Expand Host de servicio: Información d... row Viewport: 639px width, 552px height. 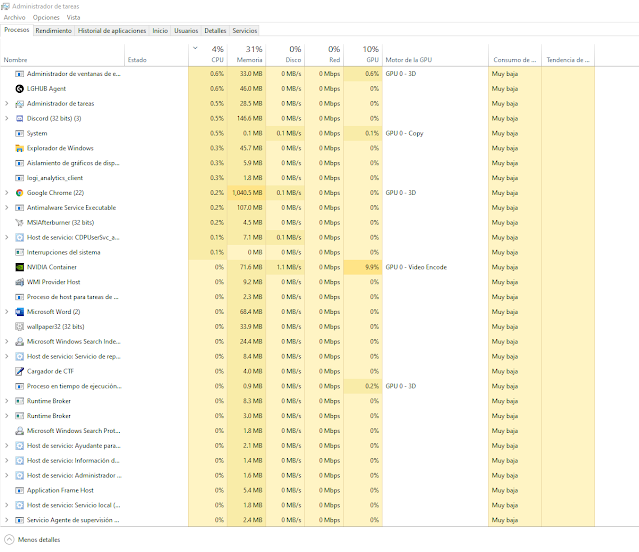[x=7, y=460]
